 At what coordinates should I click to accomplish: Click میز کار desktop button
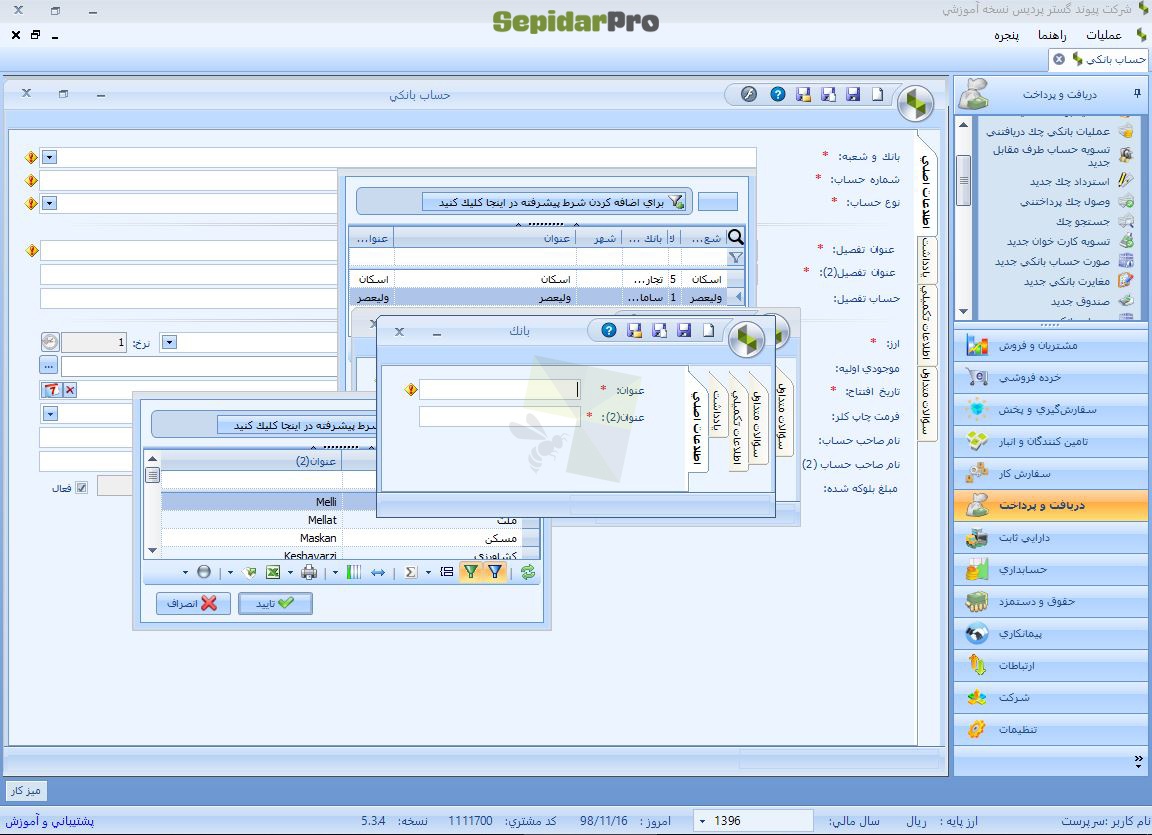coord(26,790)
